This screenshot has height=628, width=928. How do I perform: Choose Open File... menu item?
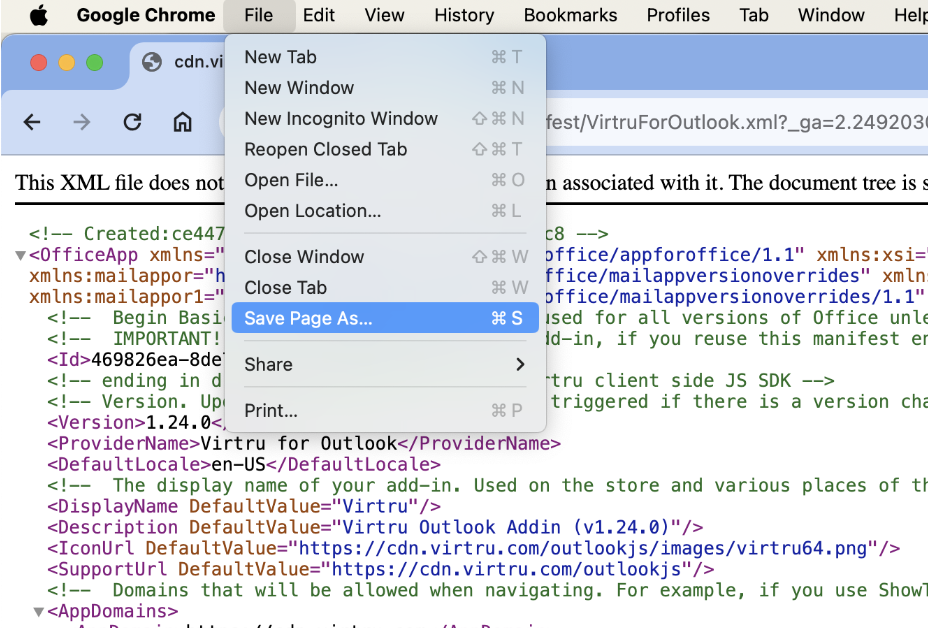tap(385, 181)
